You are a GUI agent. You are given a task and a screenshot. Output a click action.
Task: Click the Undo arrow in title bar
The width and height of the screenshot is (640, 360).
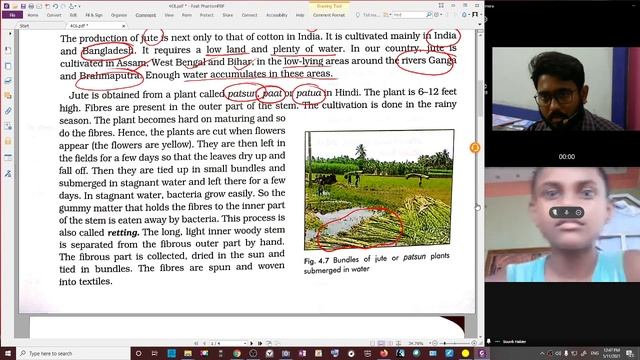coord(55,6)
